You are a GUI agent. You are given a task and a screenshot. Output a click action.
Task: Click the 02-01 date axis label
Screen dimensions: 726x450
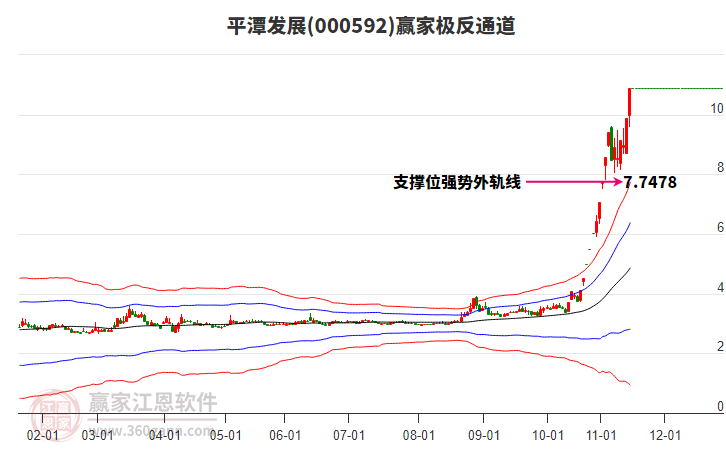43,436
